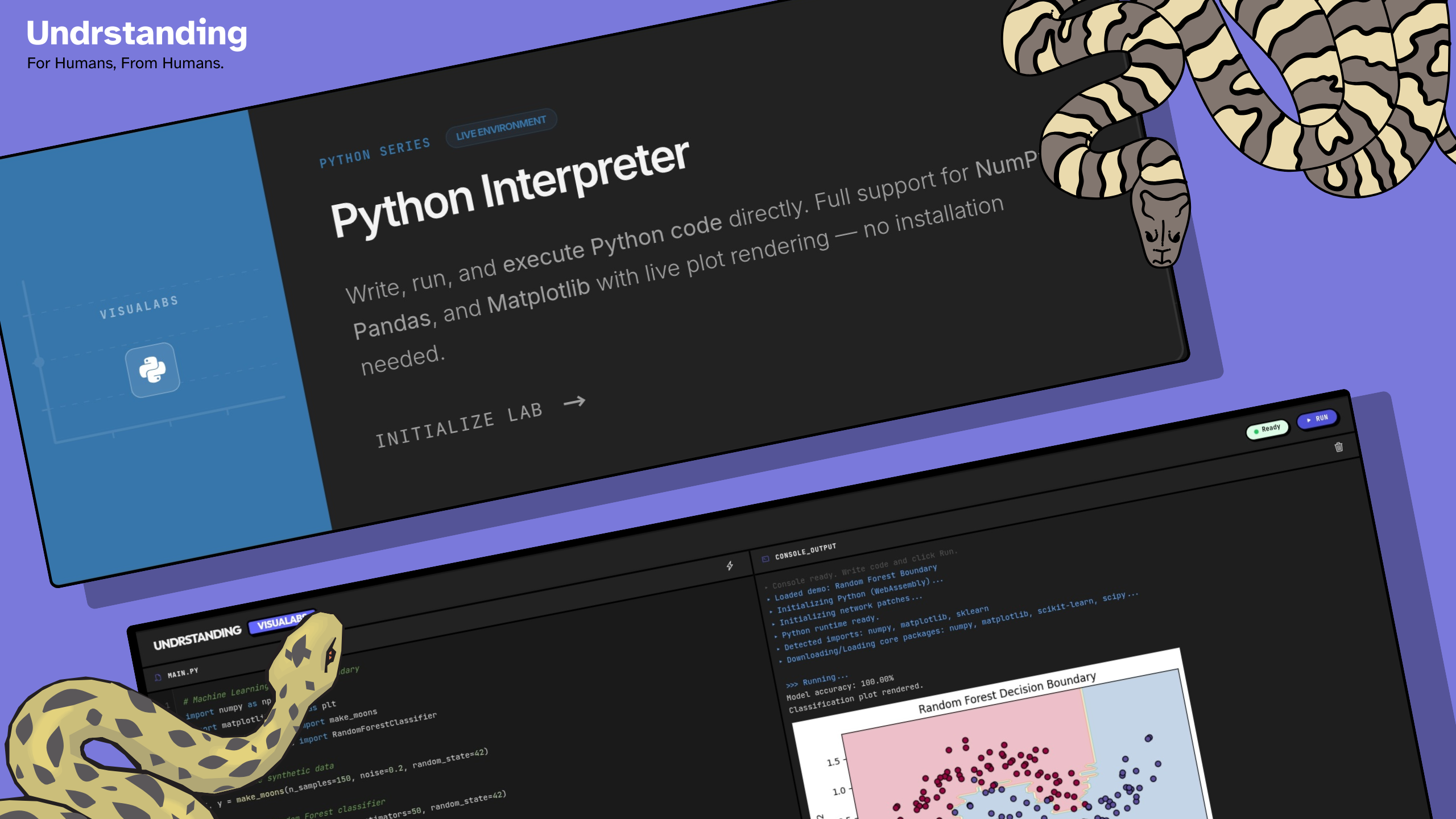The image size is (1456, 819).
Task: Click the arrow icon after INITIALIZE LAB
Action: click(574, 402)
